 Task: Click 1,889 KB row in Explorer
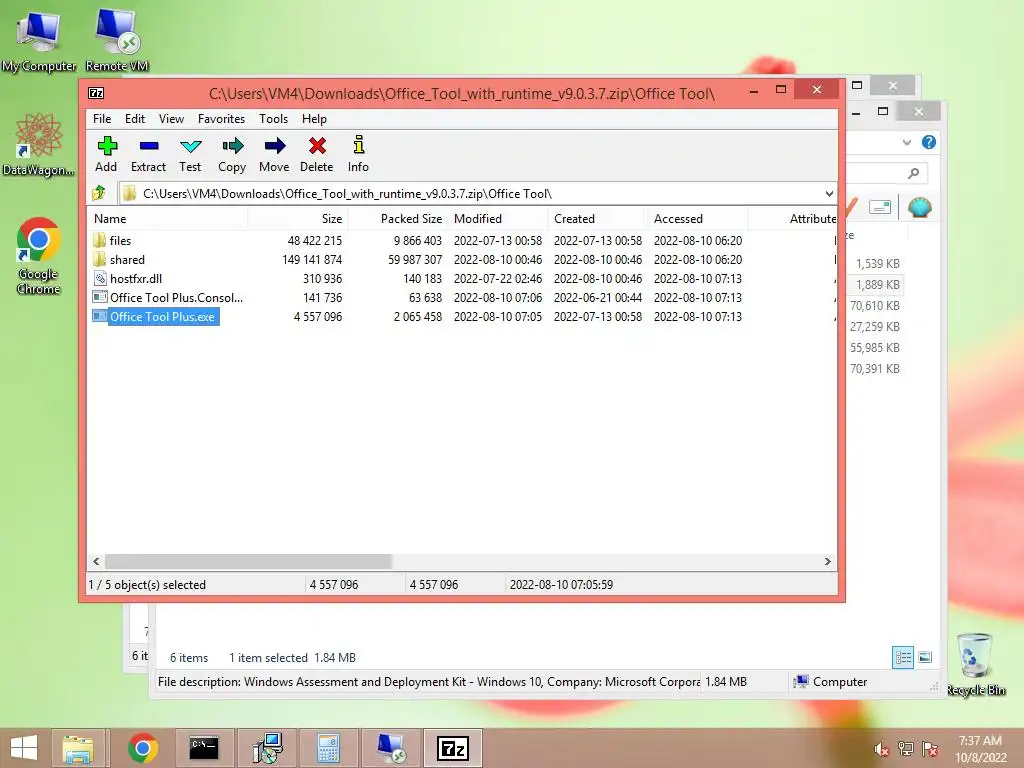(x=877, y=285)
